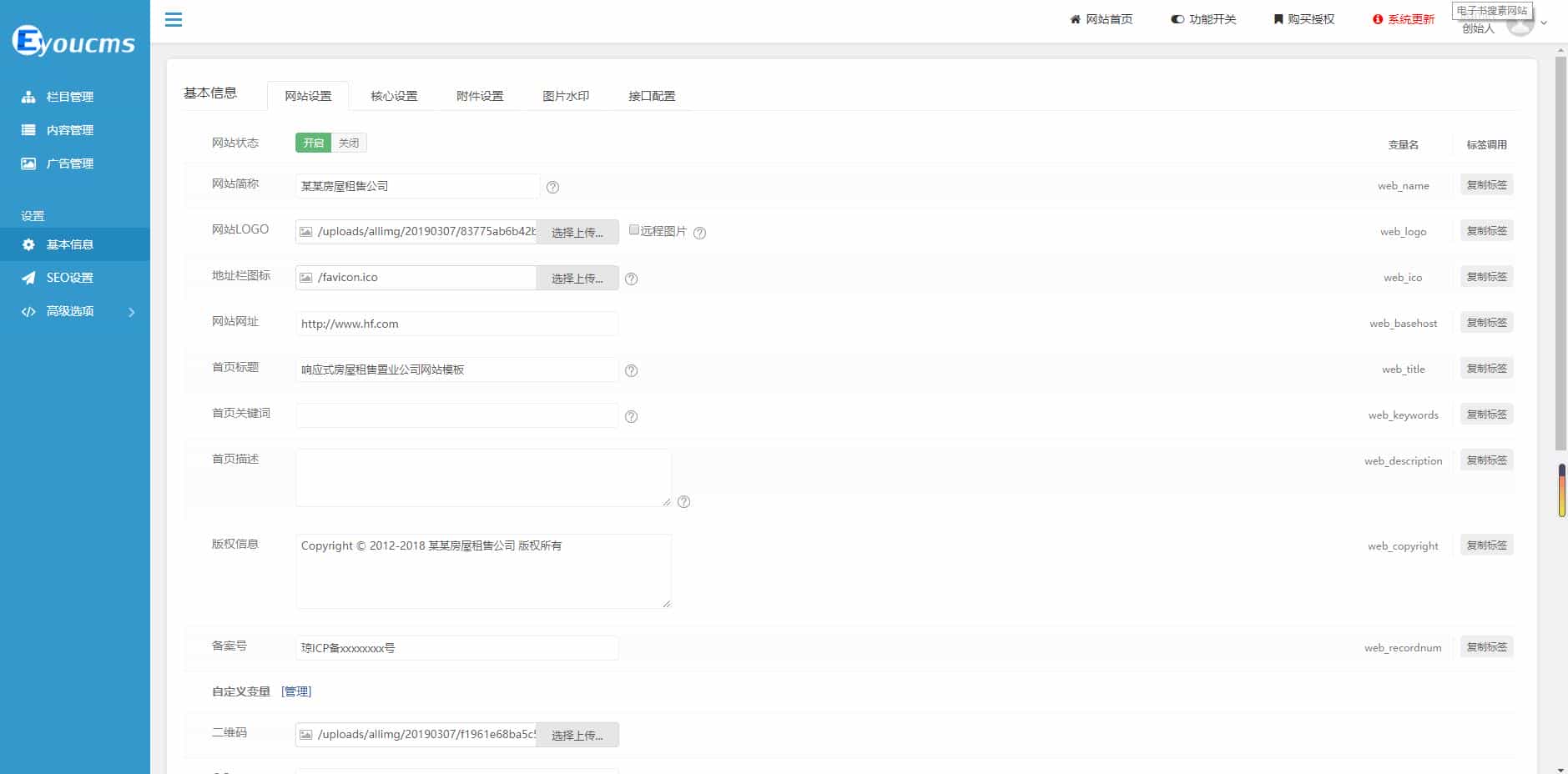The height and width of the screenshot is (774, 1568).
Task: Copy tag for web_copyright
Action: point(1486,545)
